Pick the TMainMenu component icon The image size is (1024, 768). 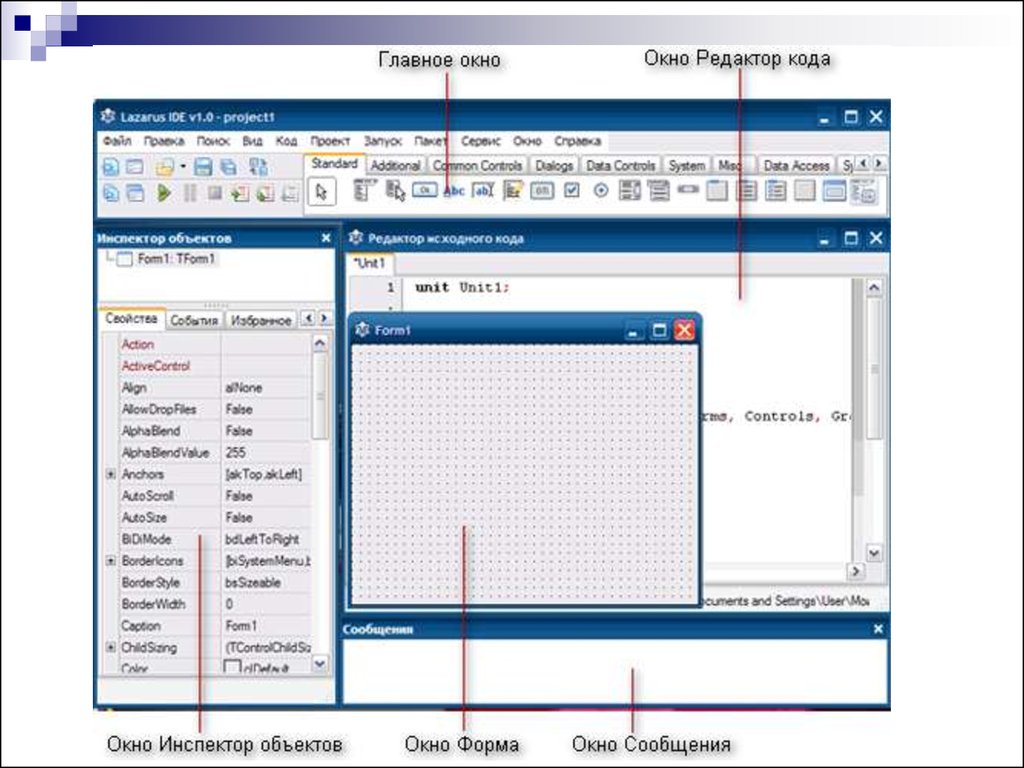[x=364, y=190]
